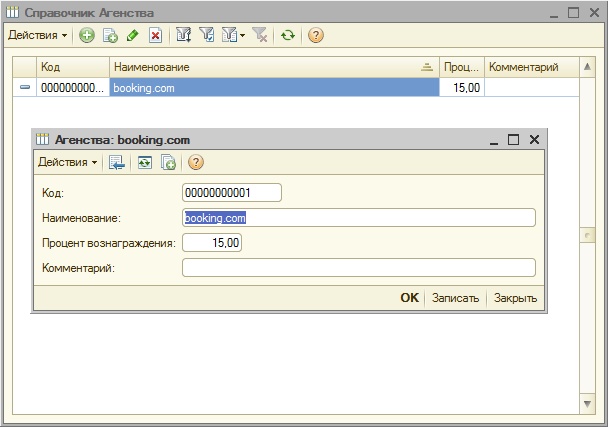
Task: Edit the current item with the green pencil icon
Action: pos(133,35)
